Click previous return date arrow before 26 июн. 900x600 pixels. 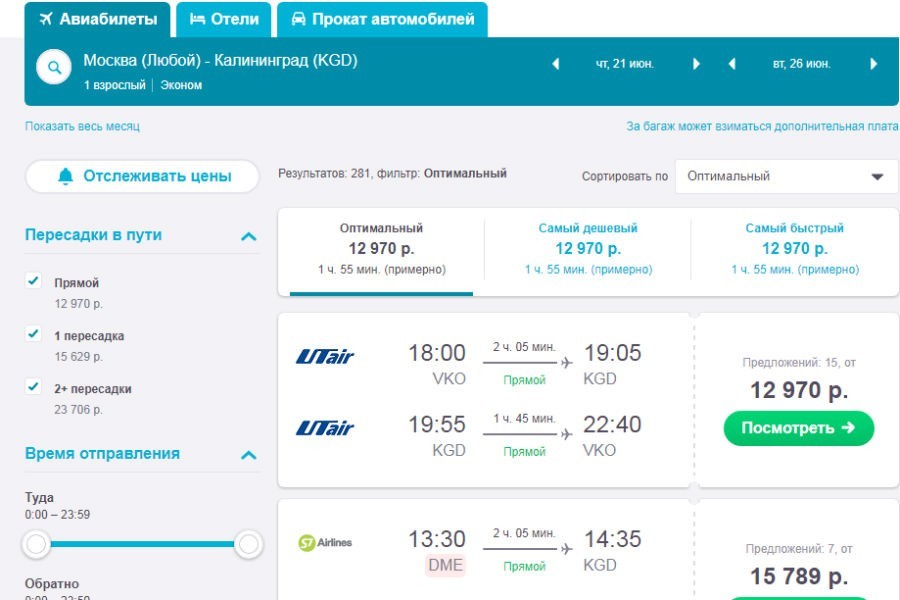click(x=732, y=64)
